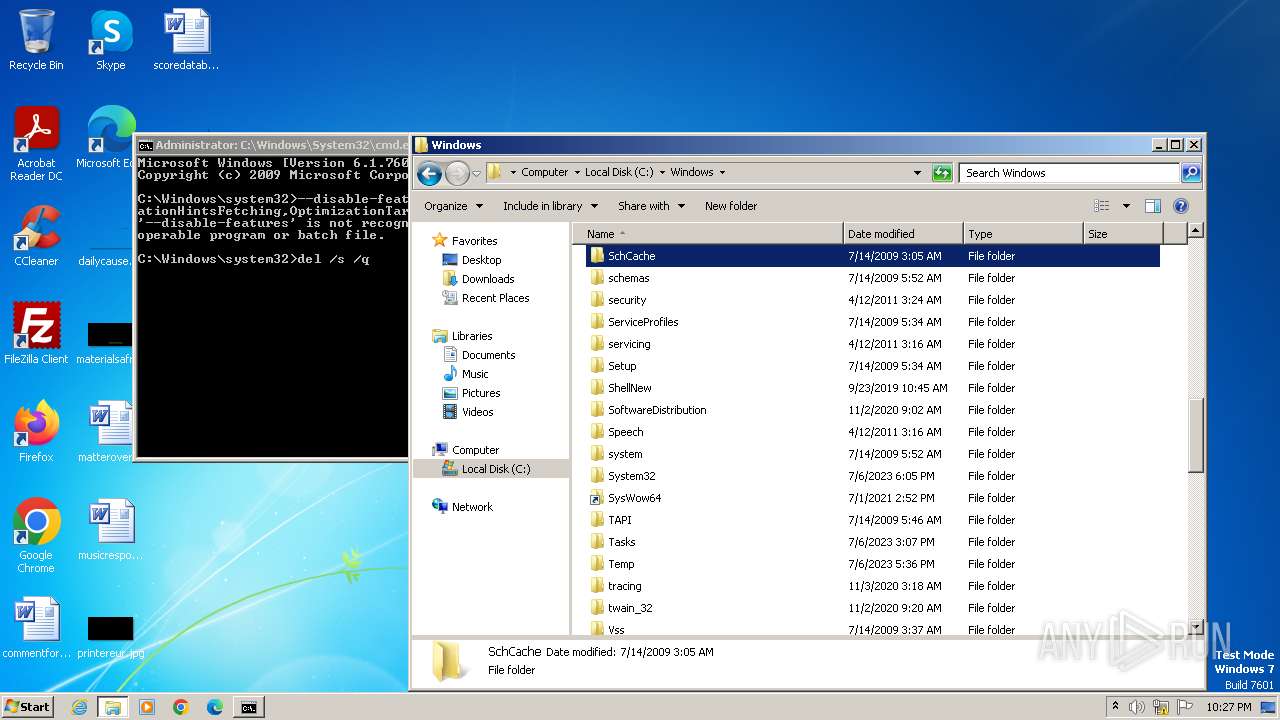
Task: Select Pictures library in navigation pane
Action: (x=471, y=393)
